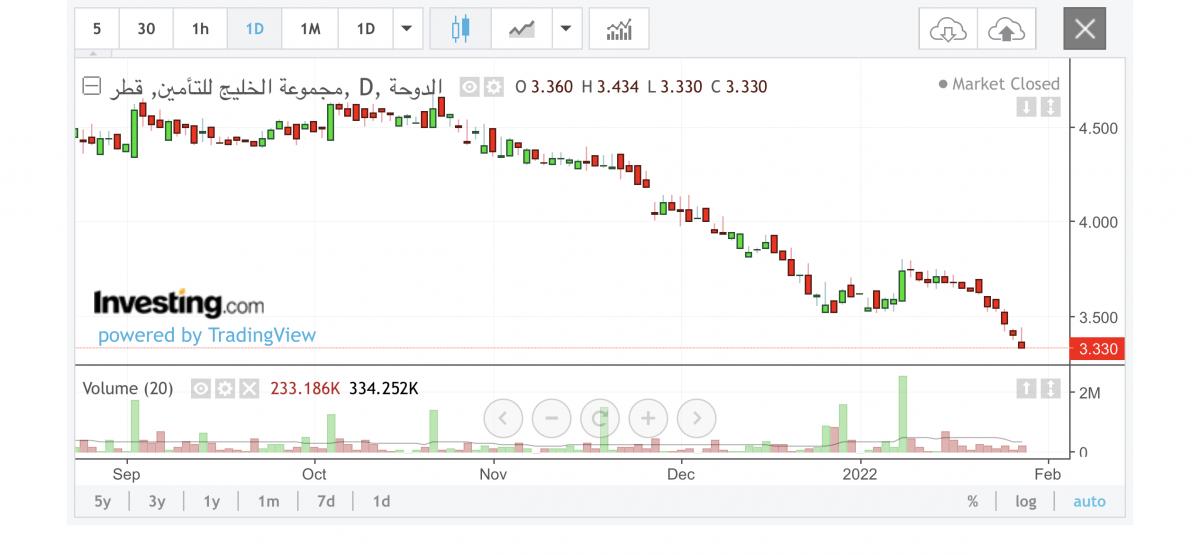Click the 2022 label on time axis
This screenshot has width=1200, height=555.
click(860, 474)
